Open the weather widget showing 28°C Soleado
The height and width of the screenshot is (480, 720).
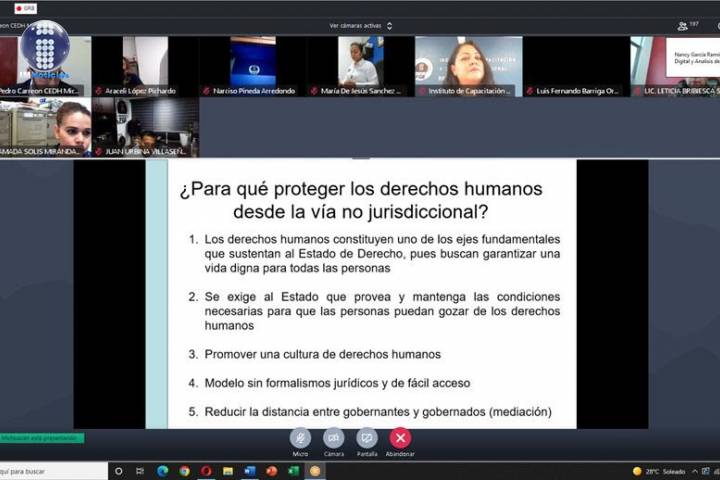pyautogui.click(x=660, y=471)
